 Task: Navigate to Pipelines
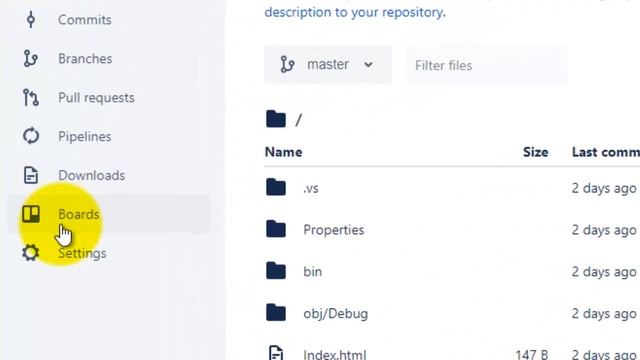[84, 136]
